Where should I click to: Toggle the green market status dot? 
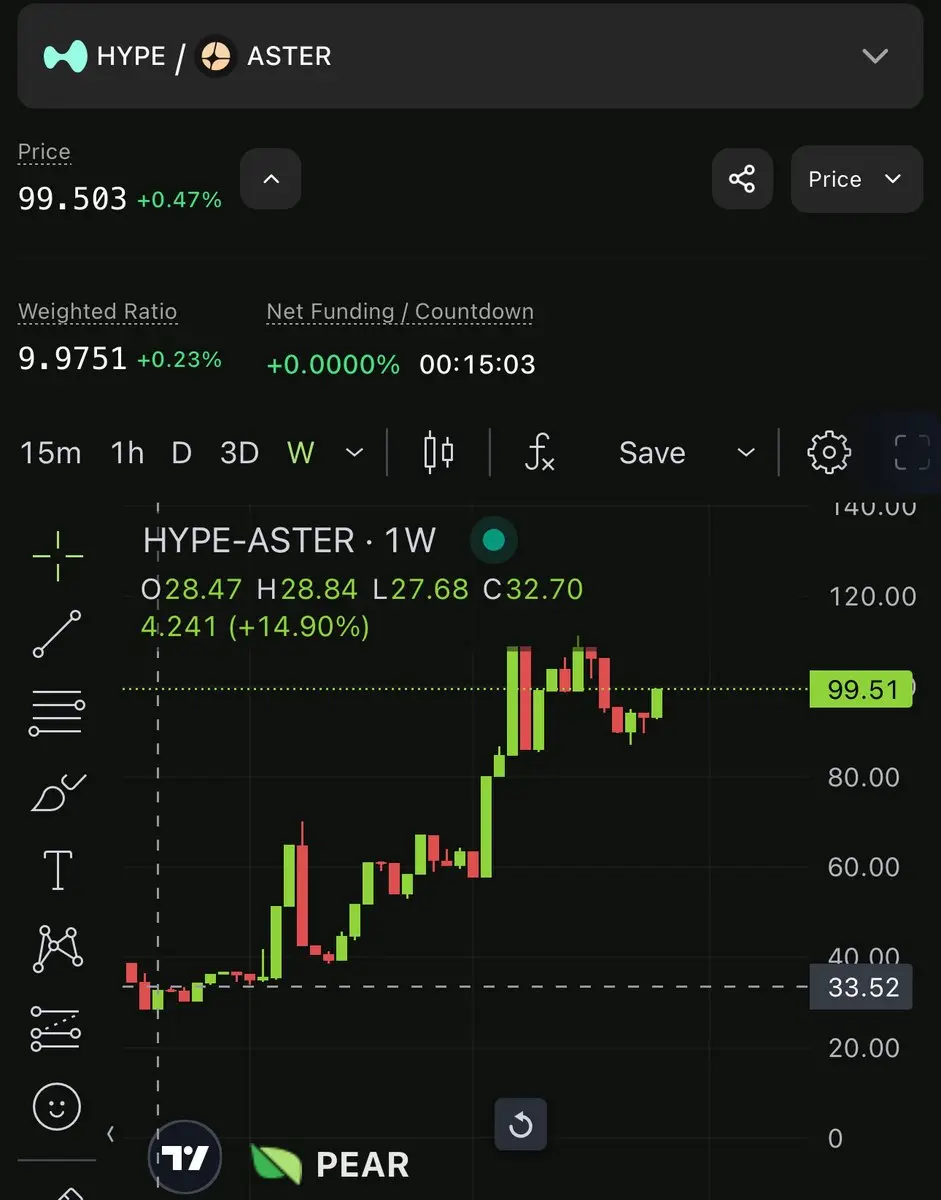[493, 541]
